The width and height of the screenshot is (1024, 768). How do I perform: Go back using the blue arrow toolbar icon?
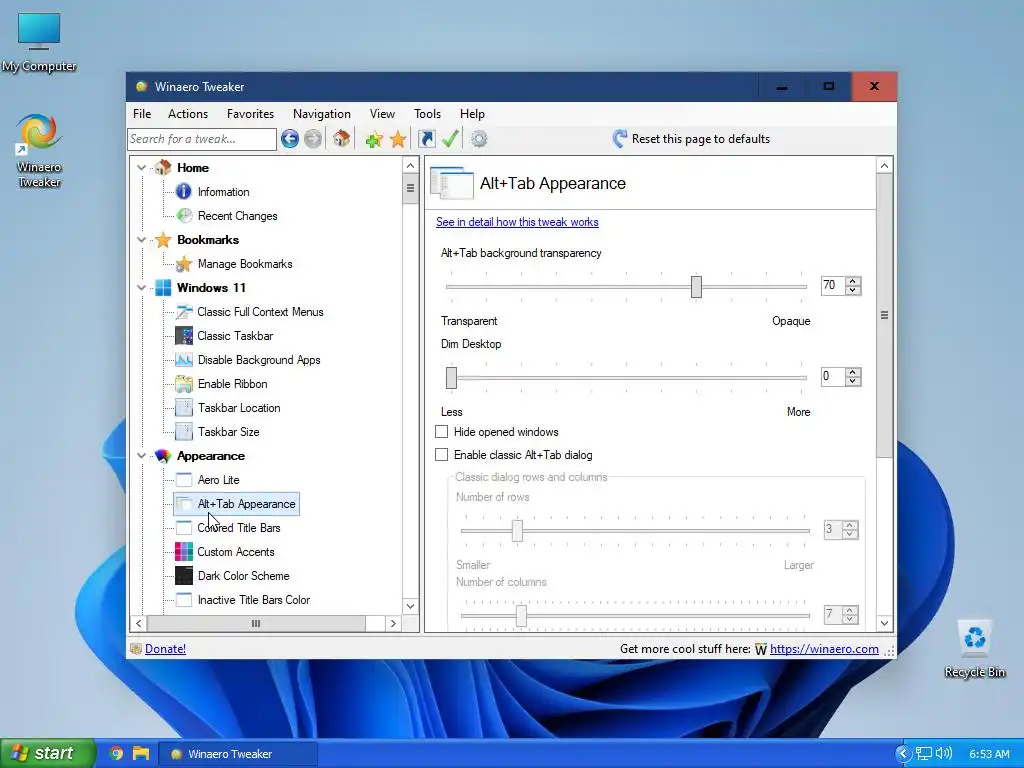pyautogui.click(x=290, y=138)
